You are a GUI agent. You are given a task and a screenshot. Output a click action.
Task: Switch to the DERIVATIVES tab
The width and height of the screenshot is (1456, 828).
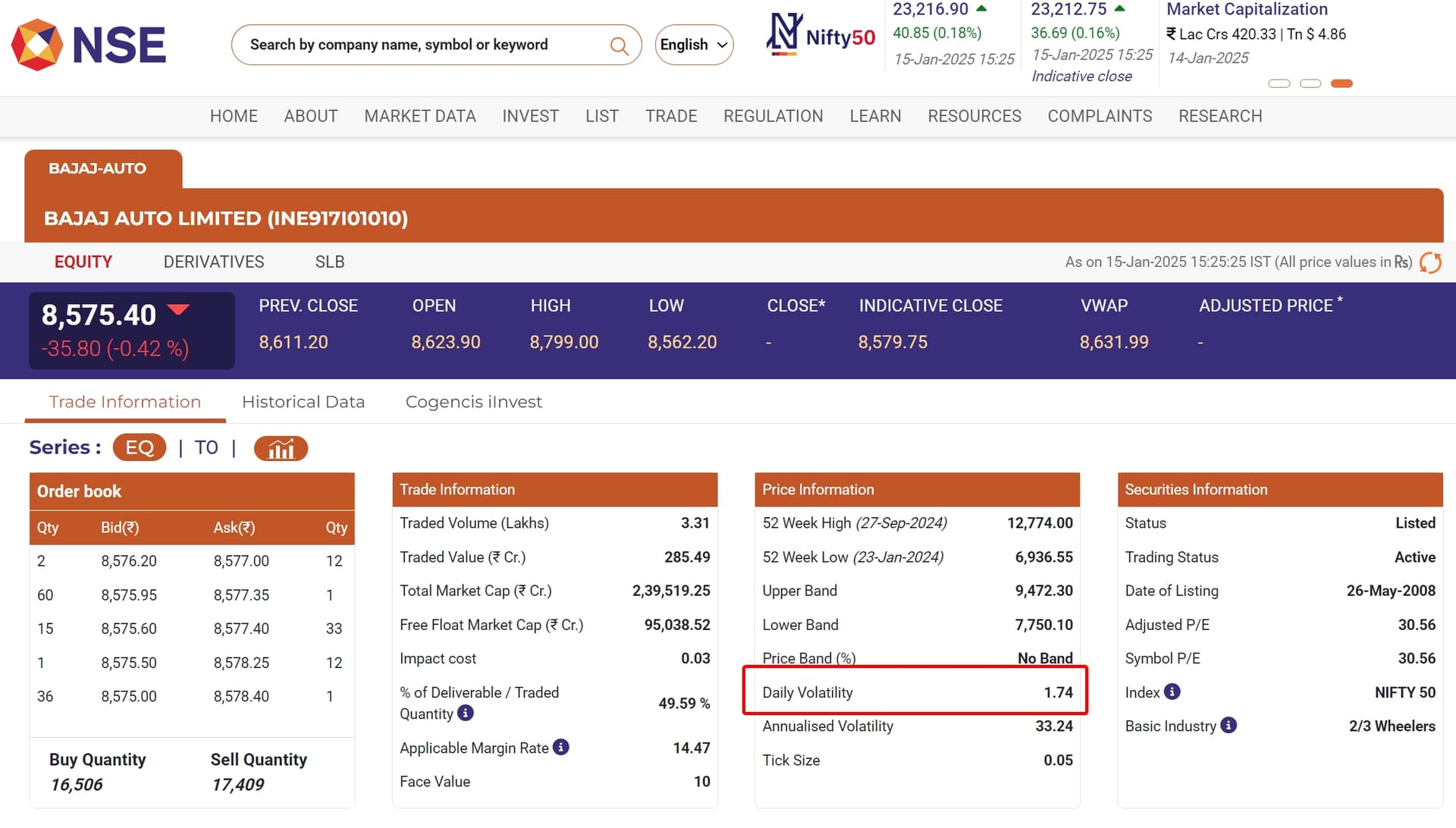[214, 262]
